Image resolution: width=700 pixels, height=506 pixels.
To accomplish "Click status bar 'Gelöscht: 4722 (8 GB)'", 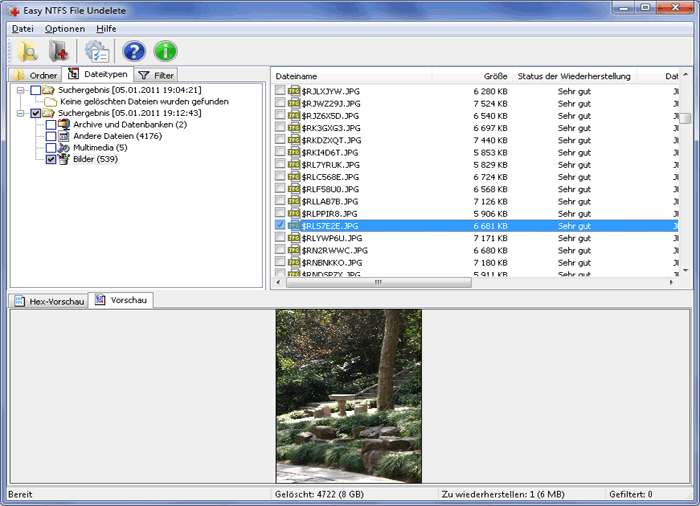I will point(319,494).
